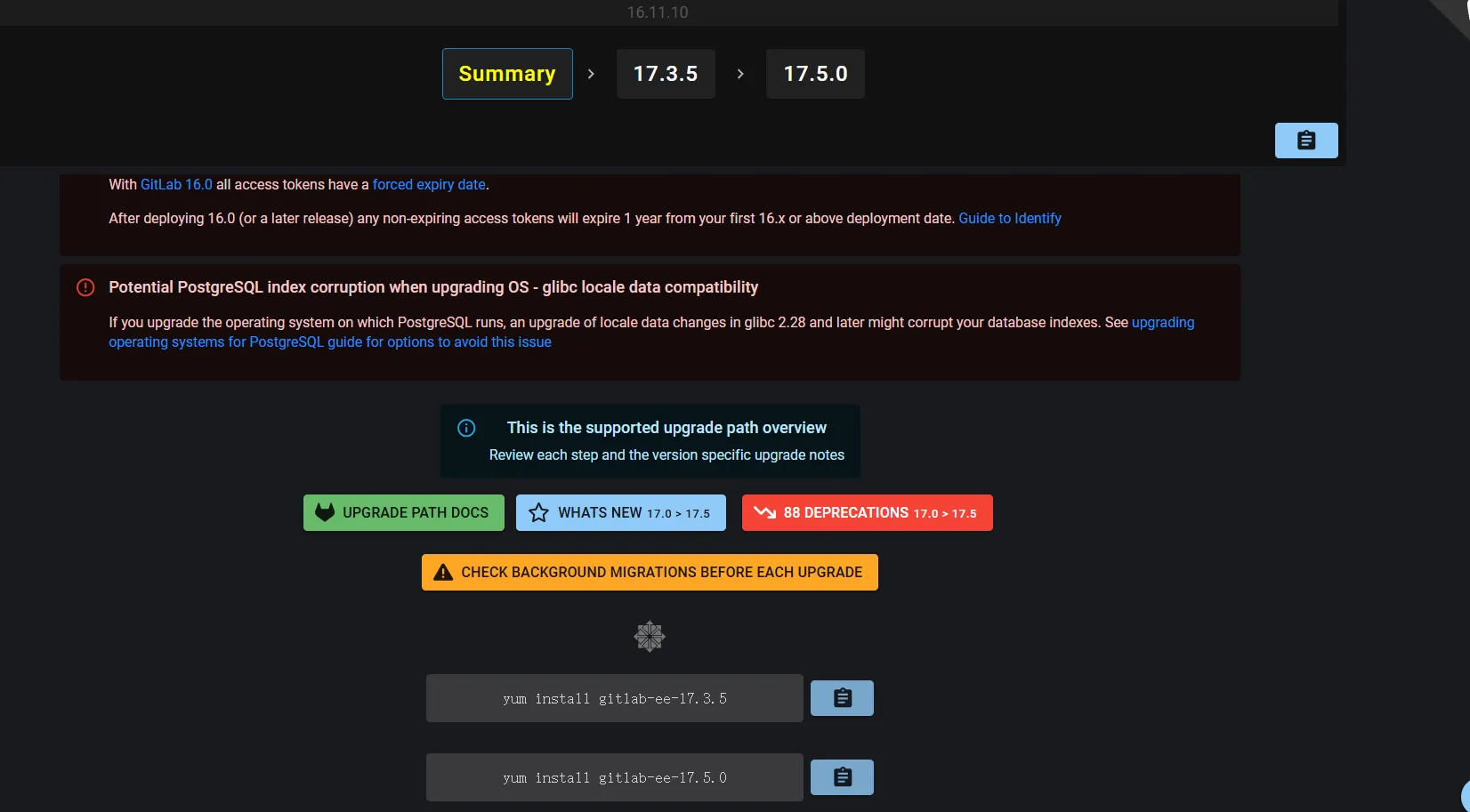Select the yum install gitlab-ee-17.3.5 command text
Screen dimensions: 1470x812
(x=615, y=698)
